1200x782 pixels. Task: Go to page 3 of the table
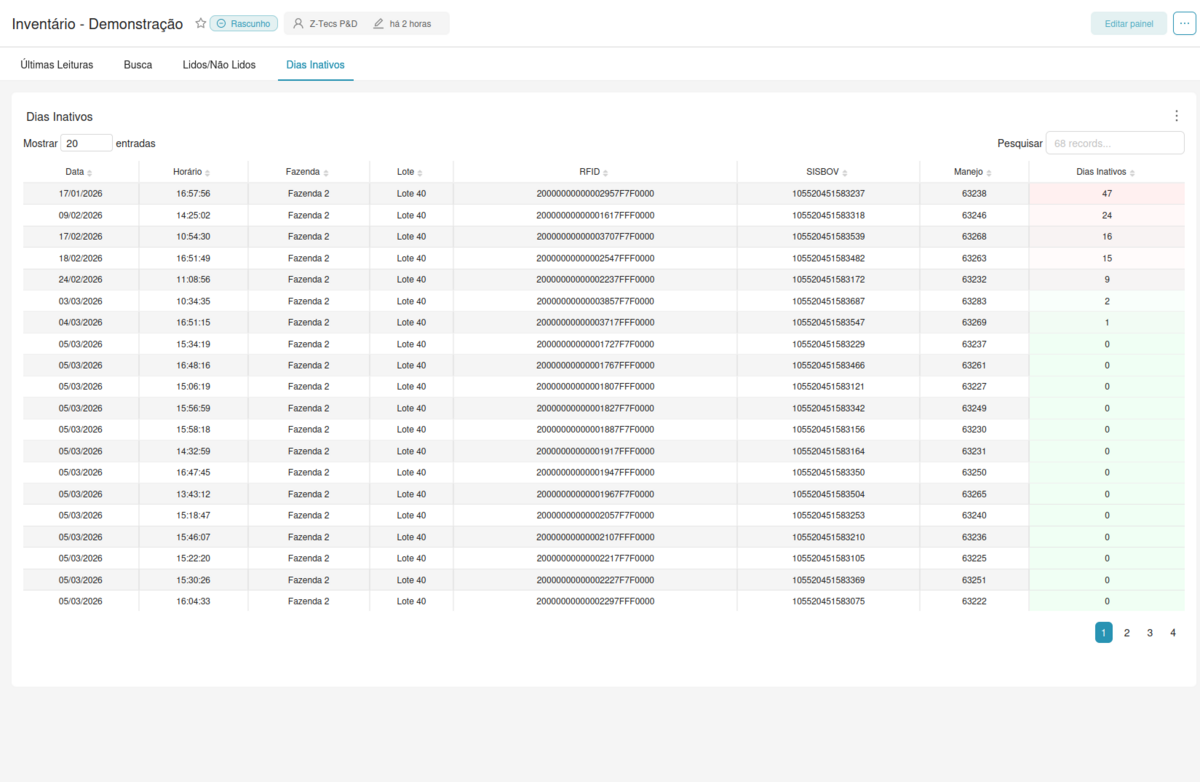[1149, 632]
